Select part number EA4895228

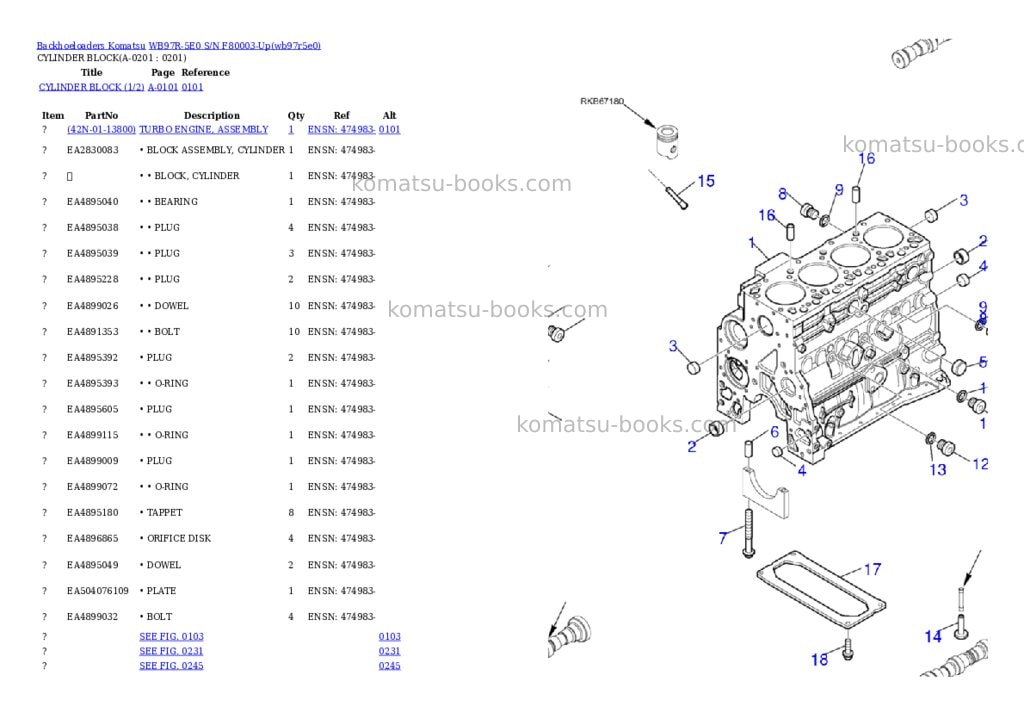pyautogui.click(x=93, y=279)
